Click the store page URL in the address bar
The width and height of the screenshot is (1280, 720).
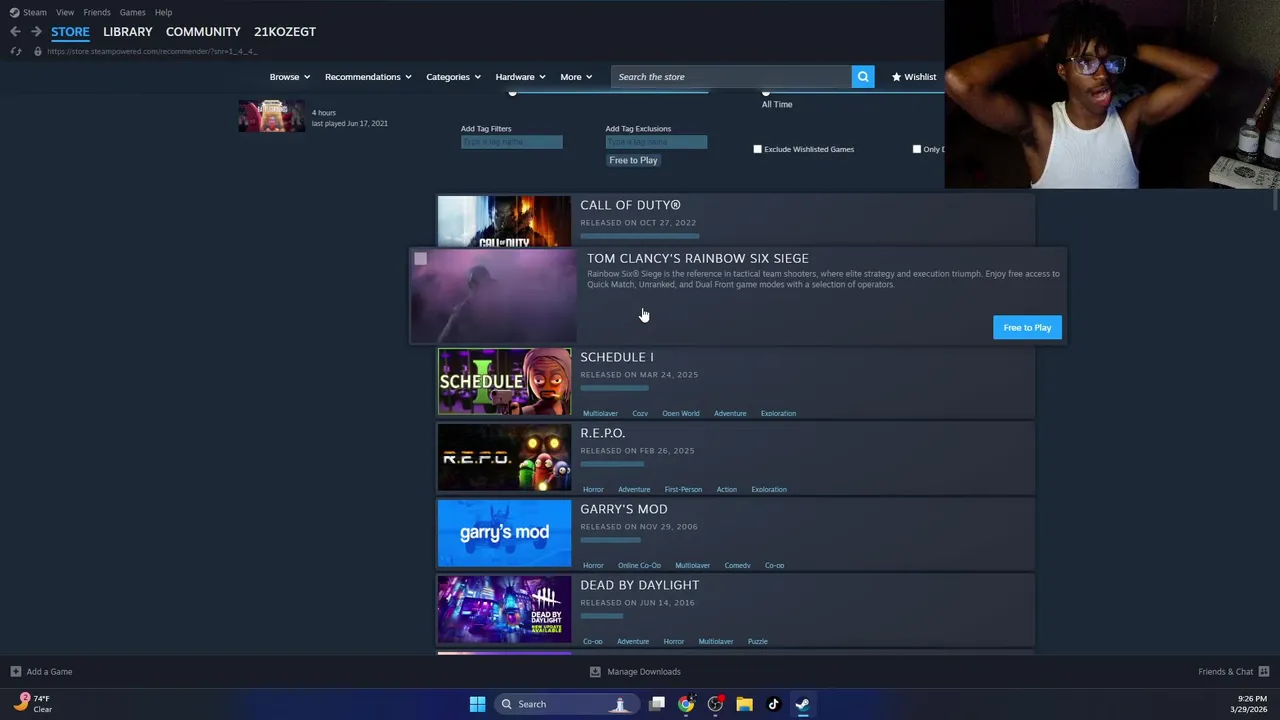pos(152,51)
